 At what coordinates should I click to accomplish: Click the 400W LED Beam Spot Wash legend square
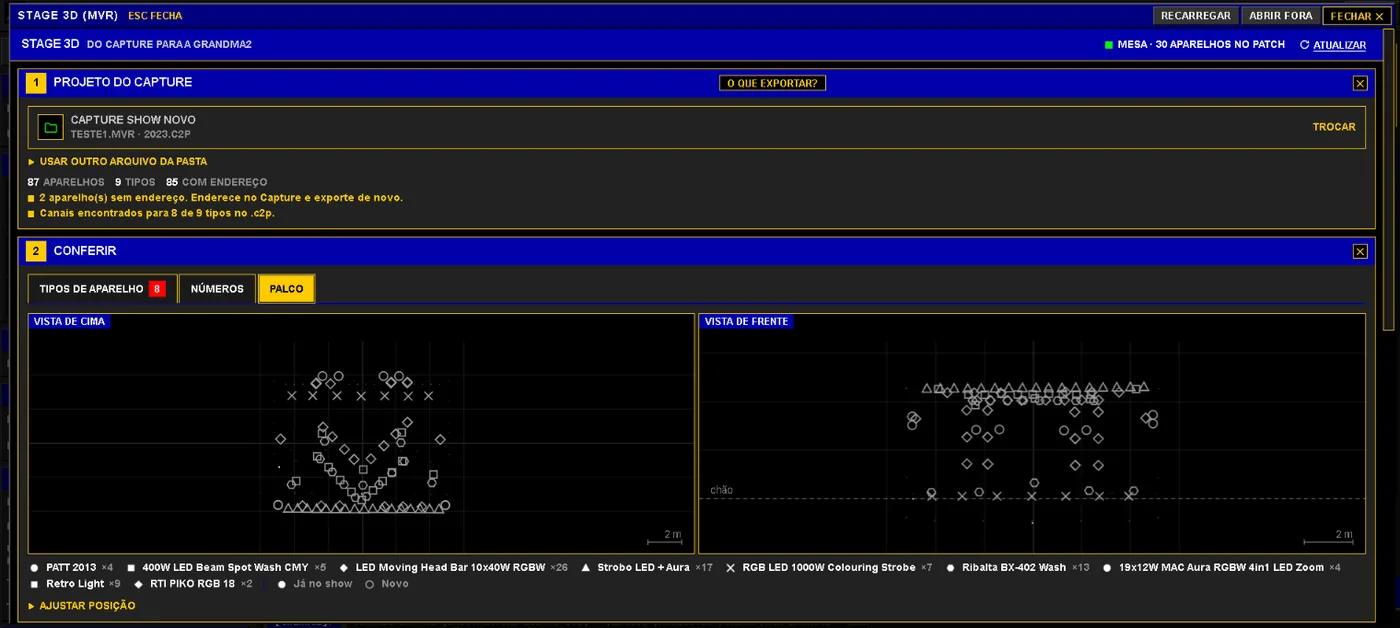(131, 568)
